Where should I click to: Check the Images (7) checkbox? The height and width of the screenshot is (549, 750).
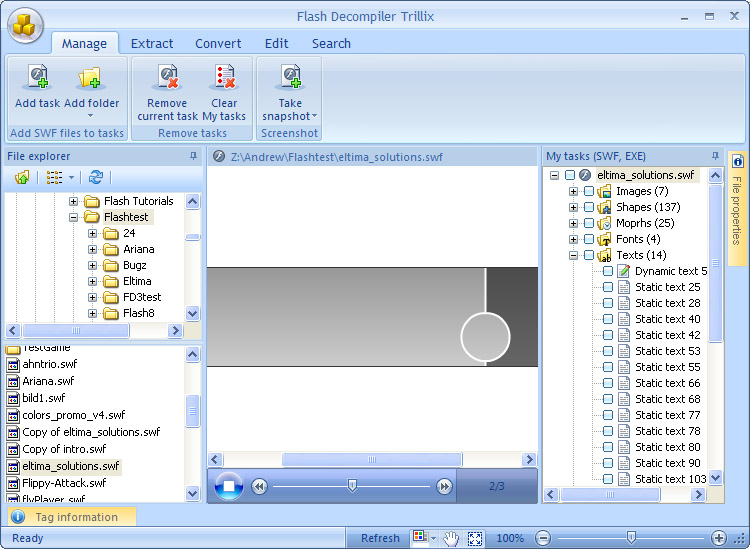pyautogui.click(x=589, y=191)
